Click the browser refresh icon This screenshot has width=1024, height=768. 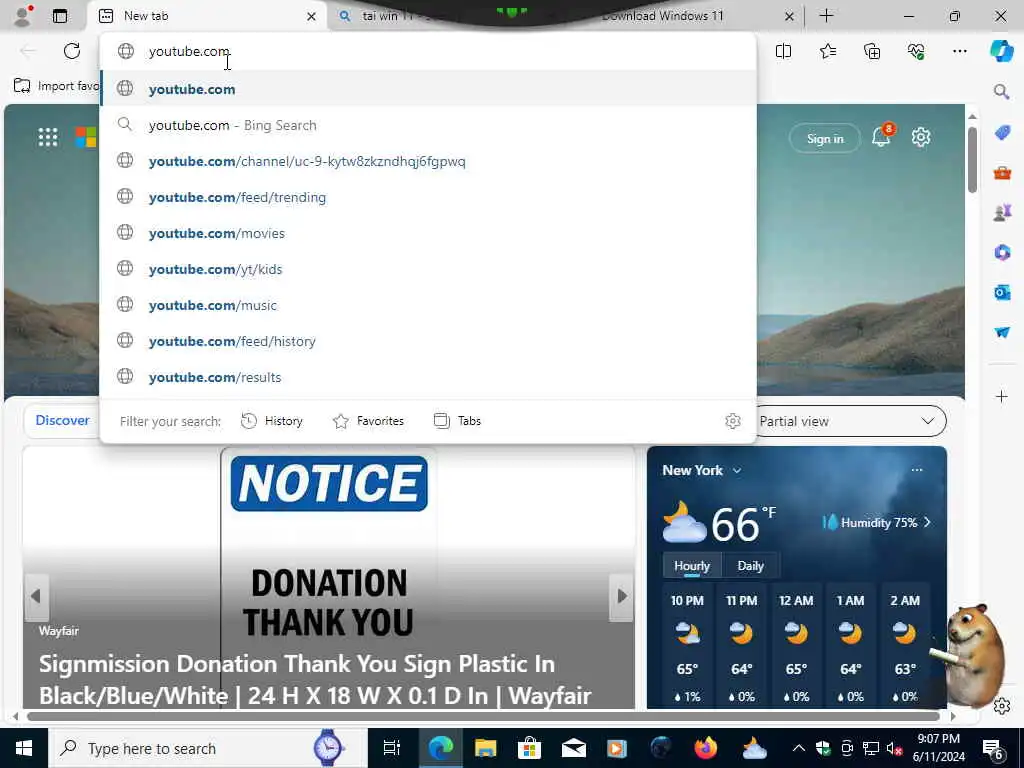pos(72,51)
